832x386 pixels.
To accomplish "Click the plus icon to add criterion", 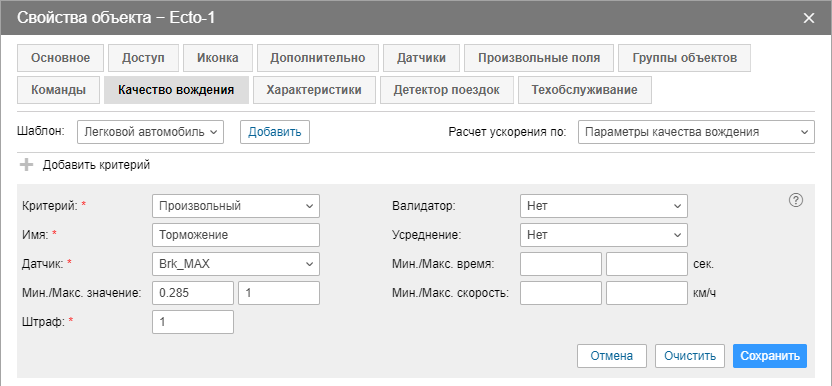I will click(26, 165).
